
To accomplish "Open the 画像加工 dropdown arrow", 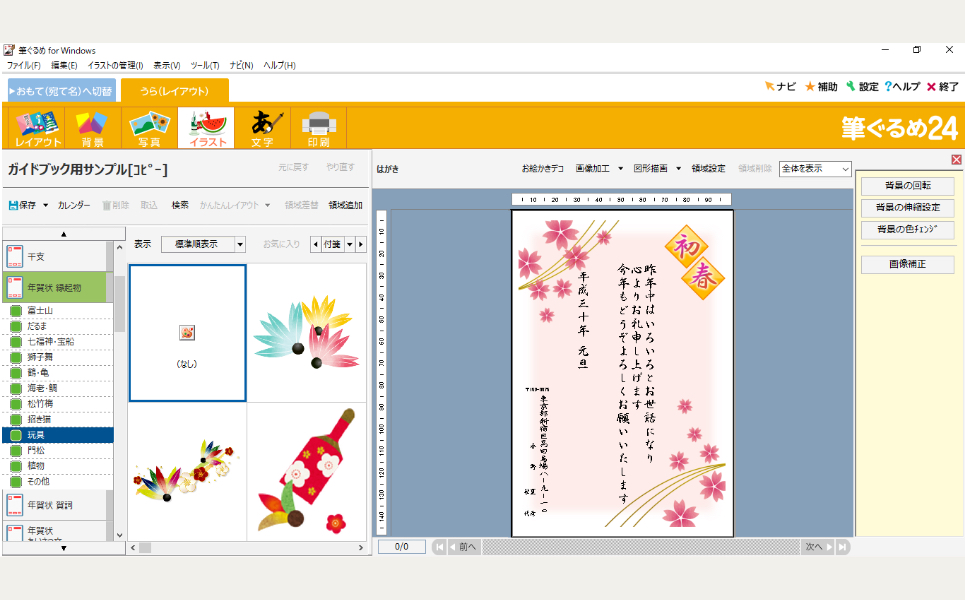I will (x=620, y=169).
